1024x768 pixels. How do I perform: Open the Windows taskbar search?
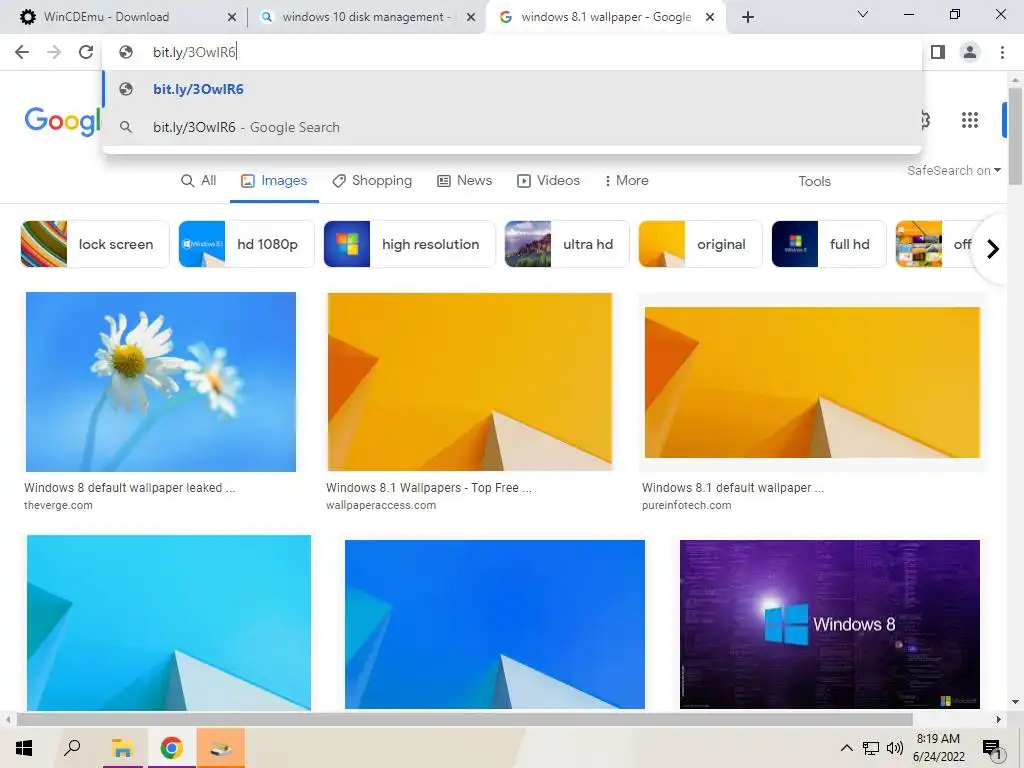72,748
